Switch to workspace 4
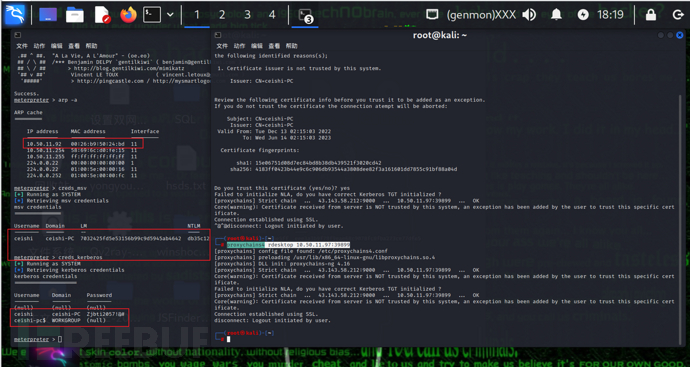 pyautogui.click(x=272, y=15)
